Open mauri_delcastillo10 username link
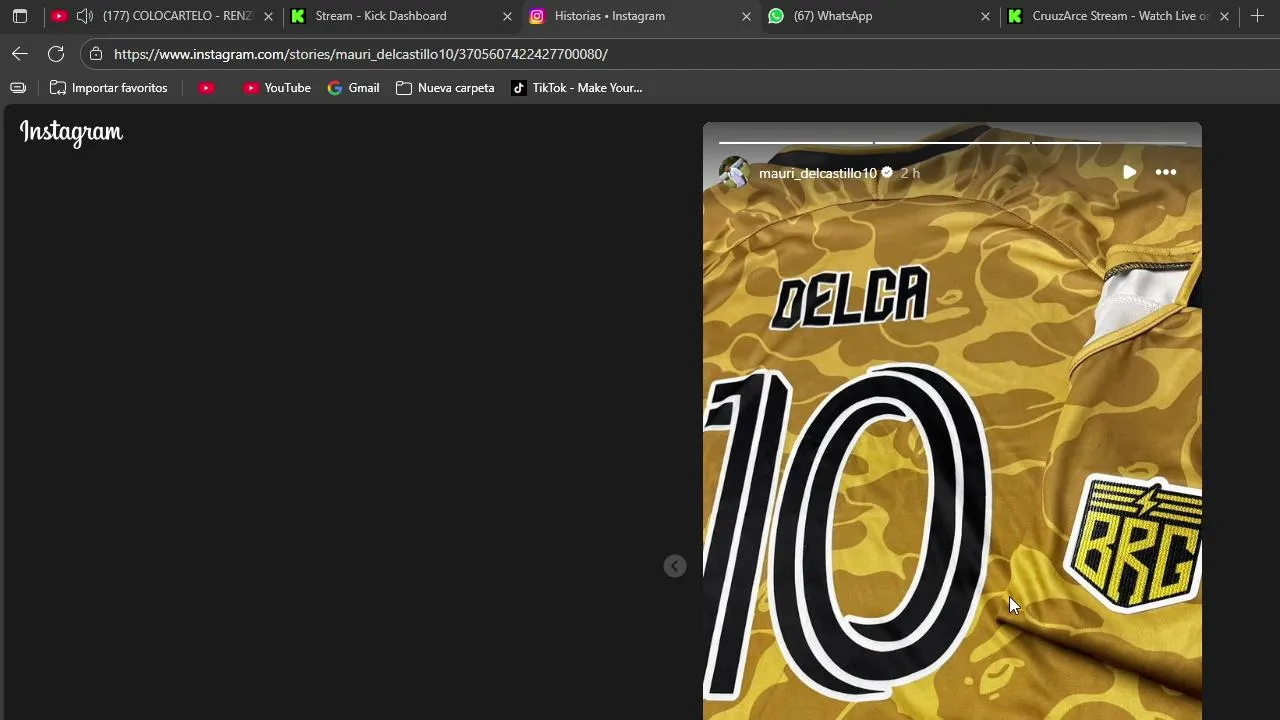Screen dimensions: 1280x720 click(818, 173)
